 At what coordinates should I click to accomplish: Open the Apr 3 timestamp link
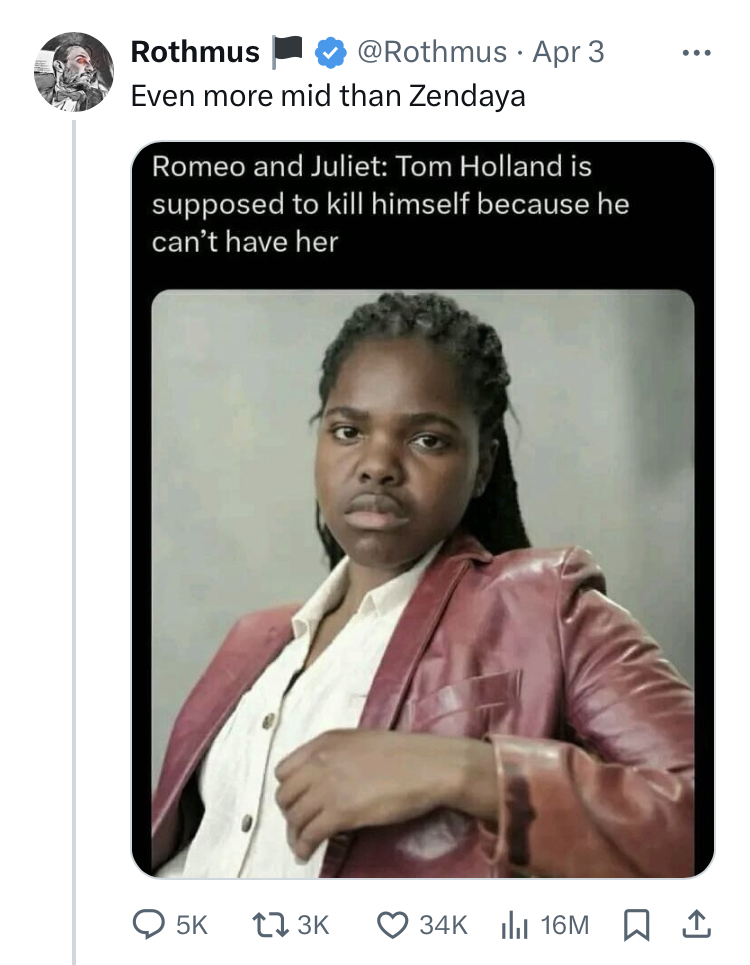(x=568, y=52)
